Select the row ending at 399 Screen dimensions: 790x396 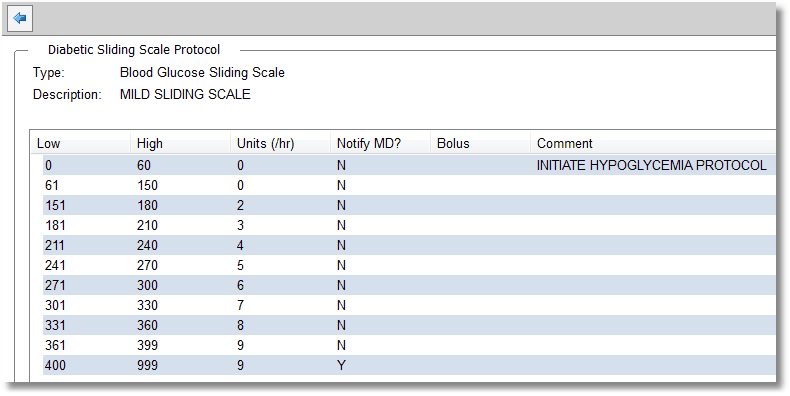[x=409, y=345]
